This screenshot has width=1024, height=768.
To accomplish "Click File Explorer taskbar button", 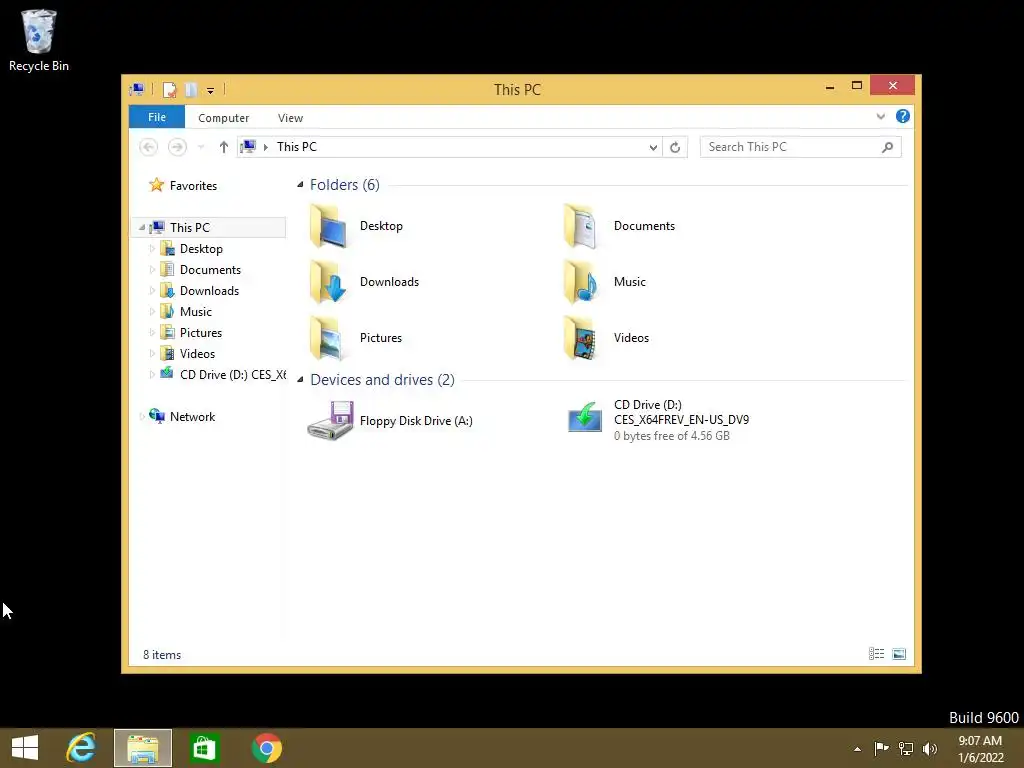I will coord(143,748).
